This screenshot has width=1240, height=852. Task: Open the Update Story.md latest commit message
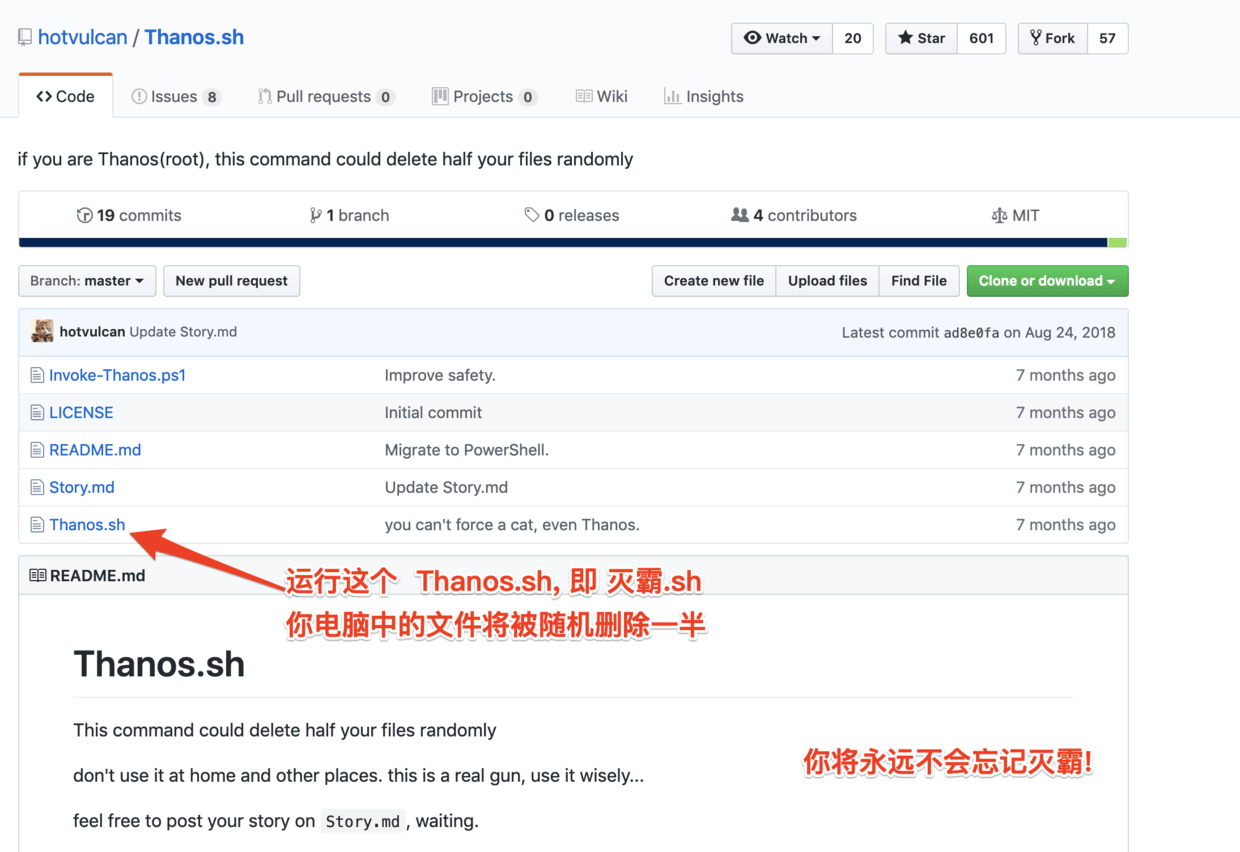[x=183, y=332]
